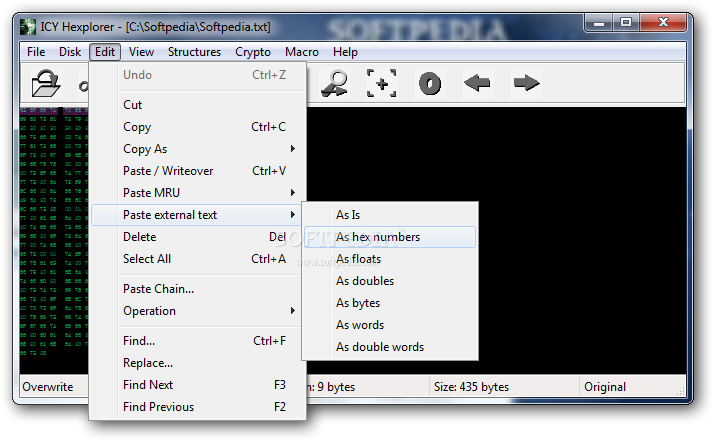This screenshot has height=441, width=714.
Task: Click the green hex data area
Action: pyautogui.click(x=54, y=232)
